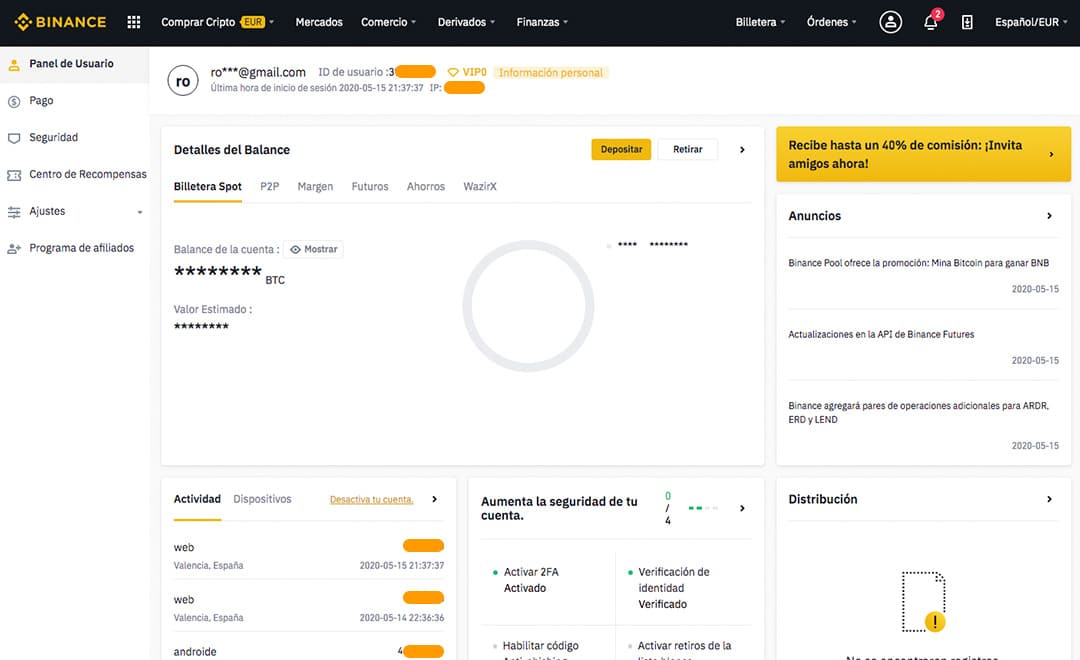Open Actividad panel chevron arrow
This screenshot has height=660, width=1080.
pos(434,499)
